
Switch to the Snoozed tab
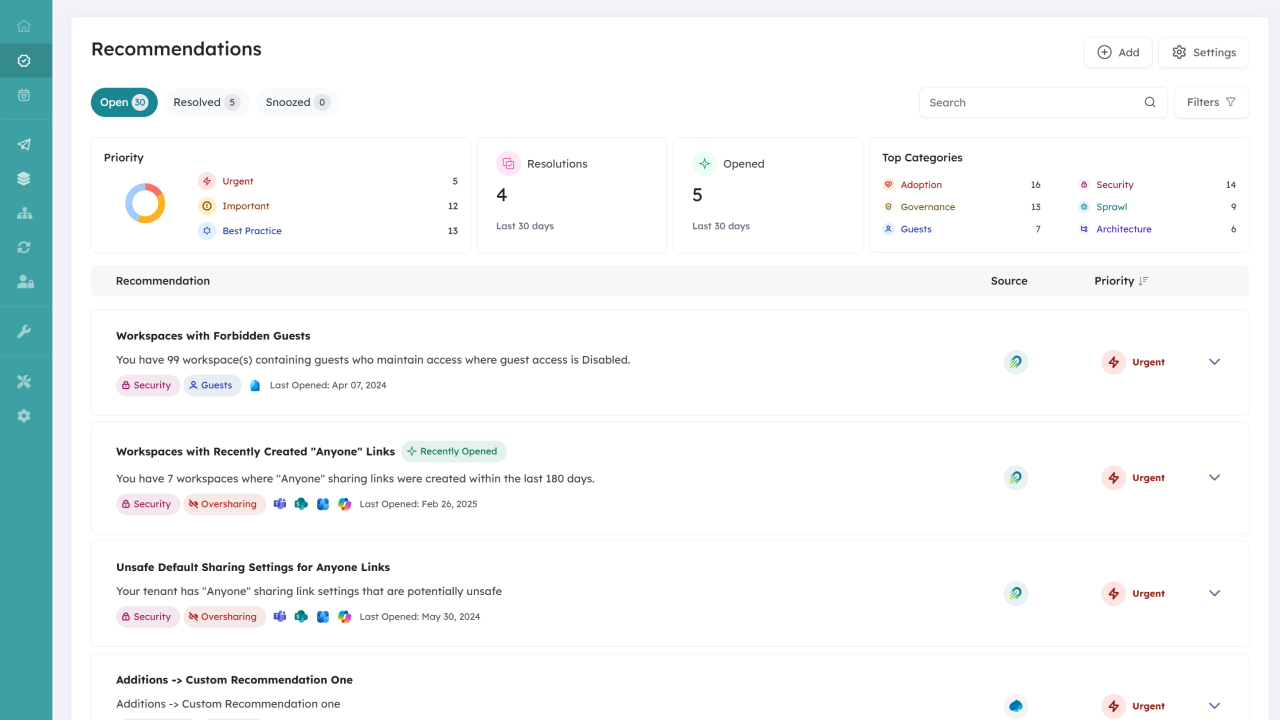point(297,102)
